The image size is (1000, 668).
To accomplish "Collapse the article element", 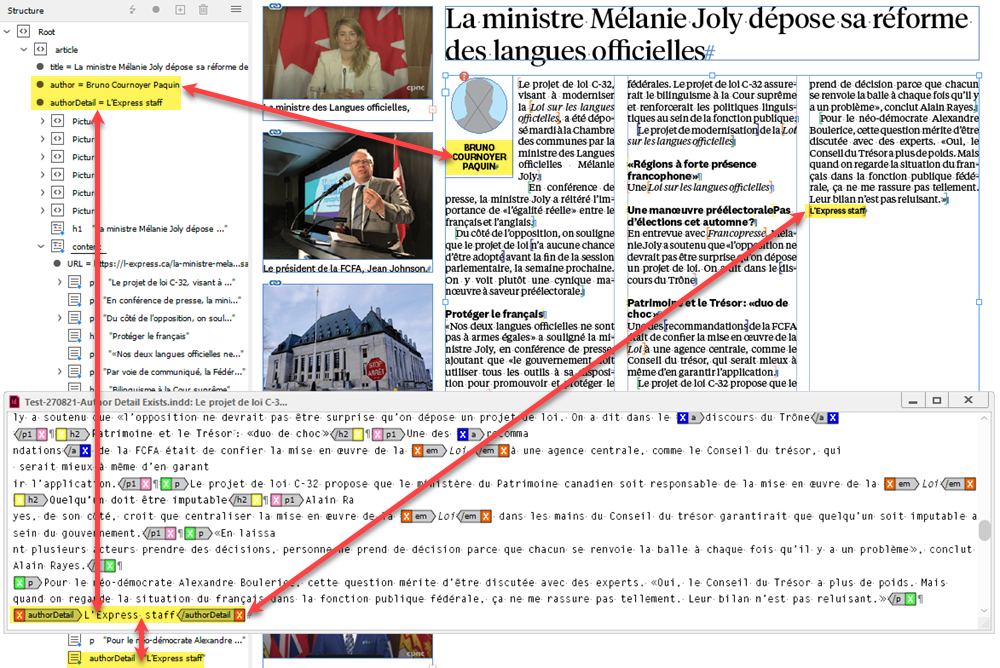I will click(24, 49).
